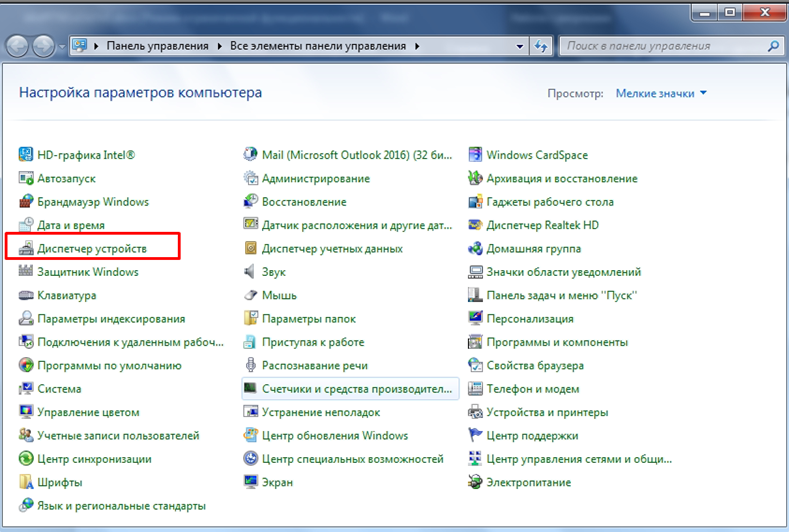Open Восстановление link

tap(304, 202)
